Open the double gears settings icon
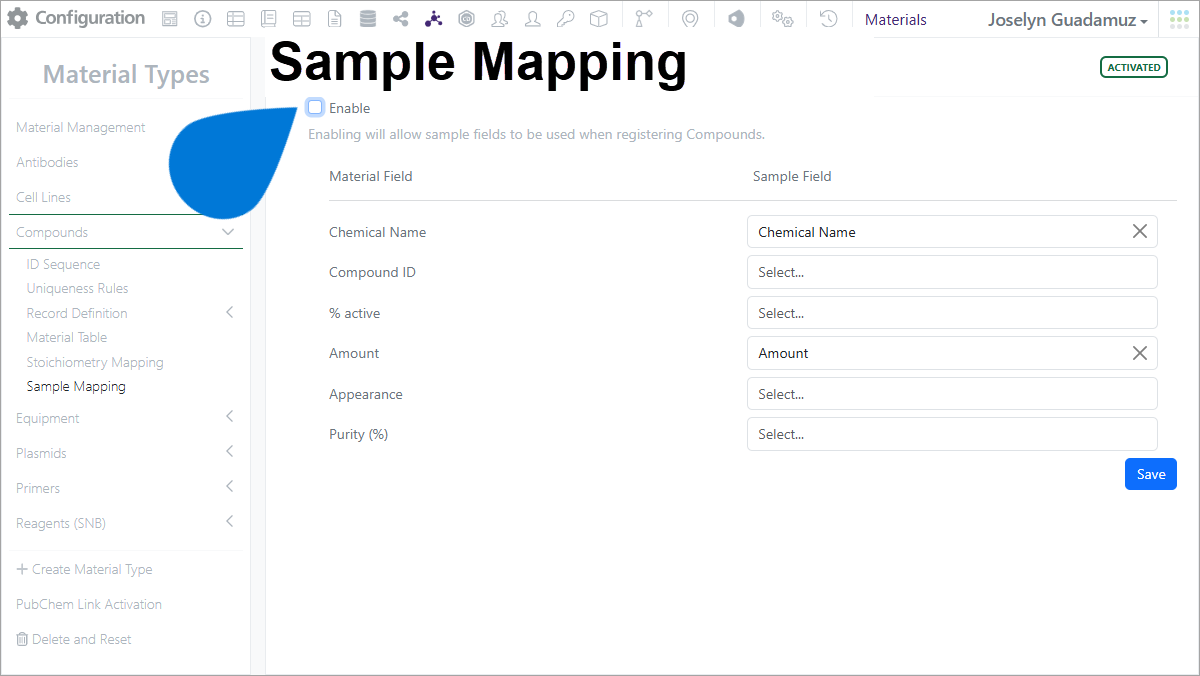The image size is (1200, 676). tap(783, 19)
